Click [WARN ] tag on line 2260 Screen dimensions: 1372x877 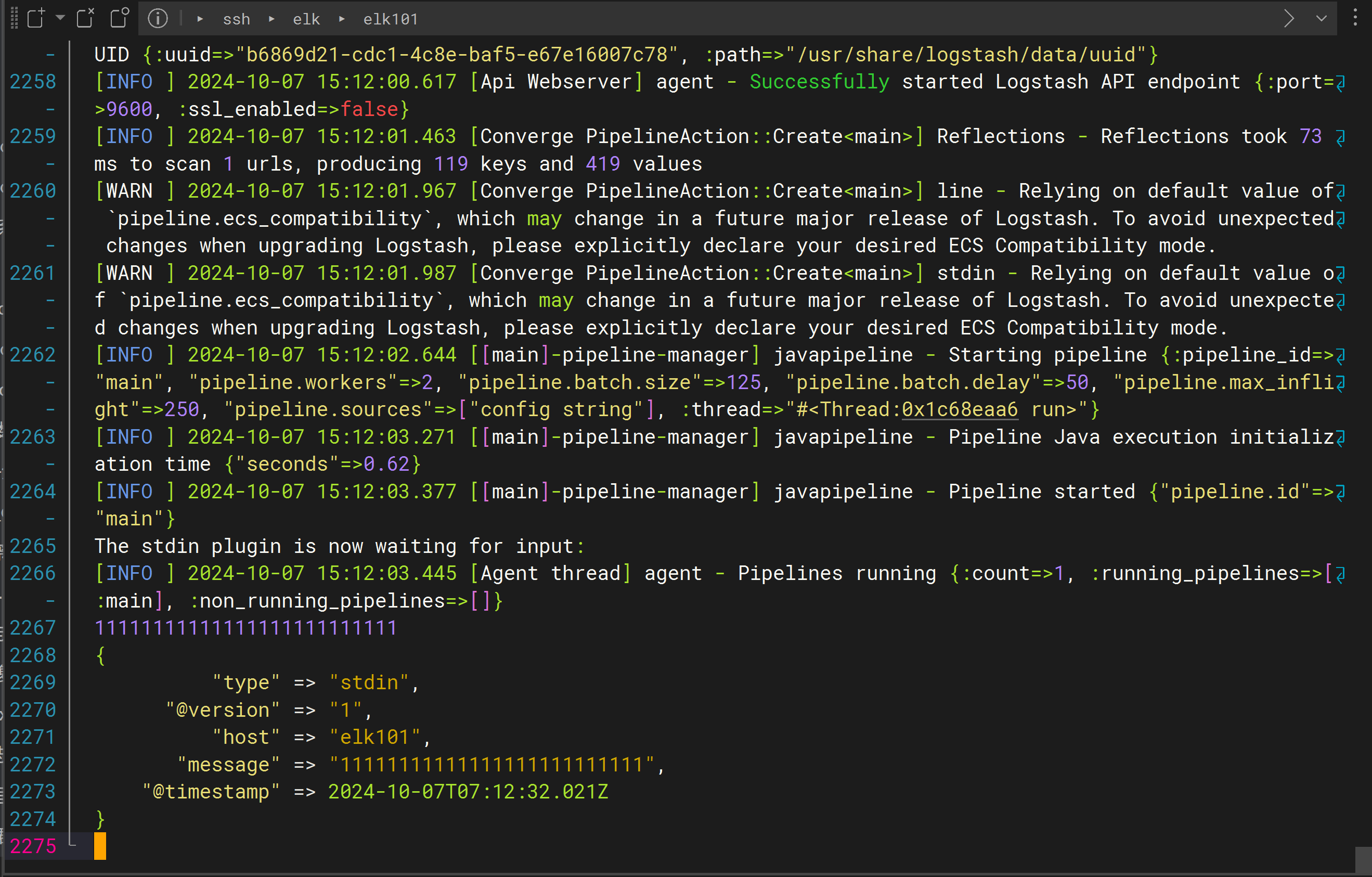[x=135, y=191]
